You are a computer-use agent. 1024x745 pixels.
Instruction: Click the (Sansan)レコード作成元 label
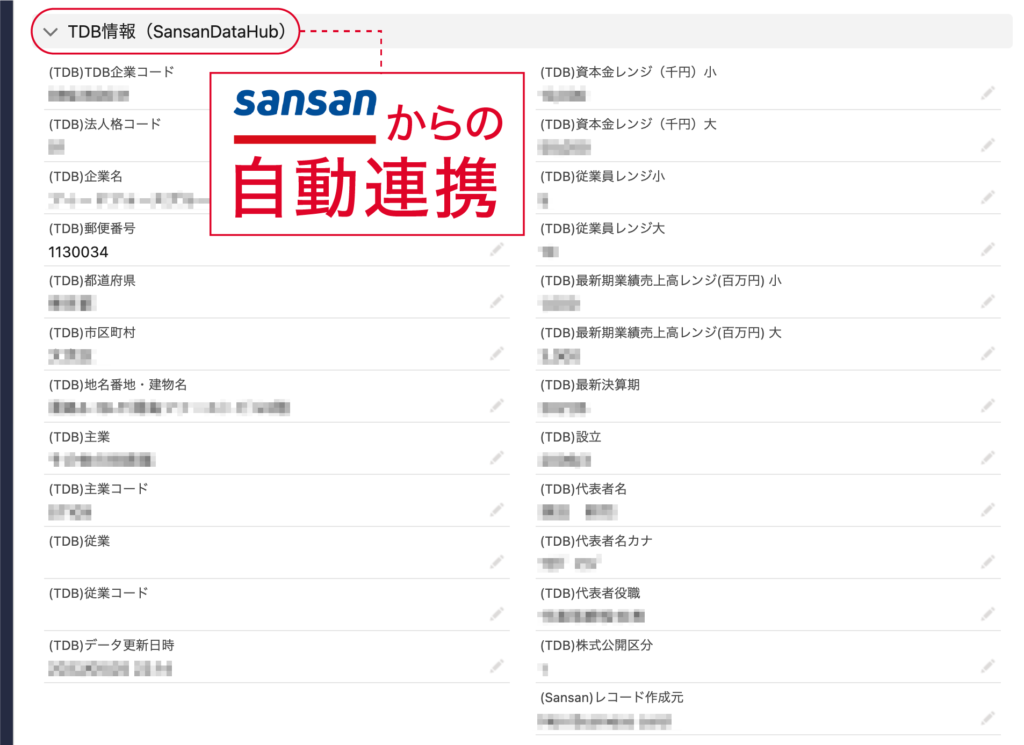coord(612,698)
